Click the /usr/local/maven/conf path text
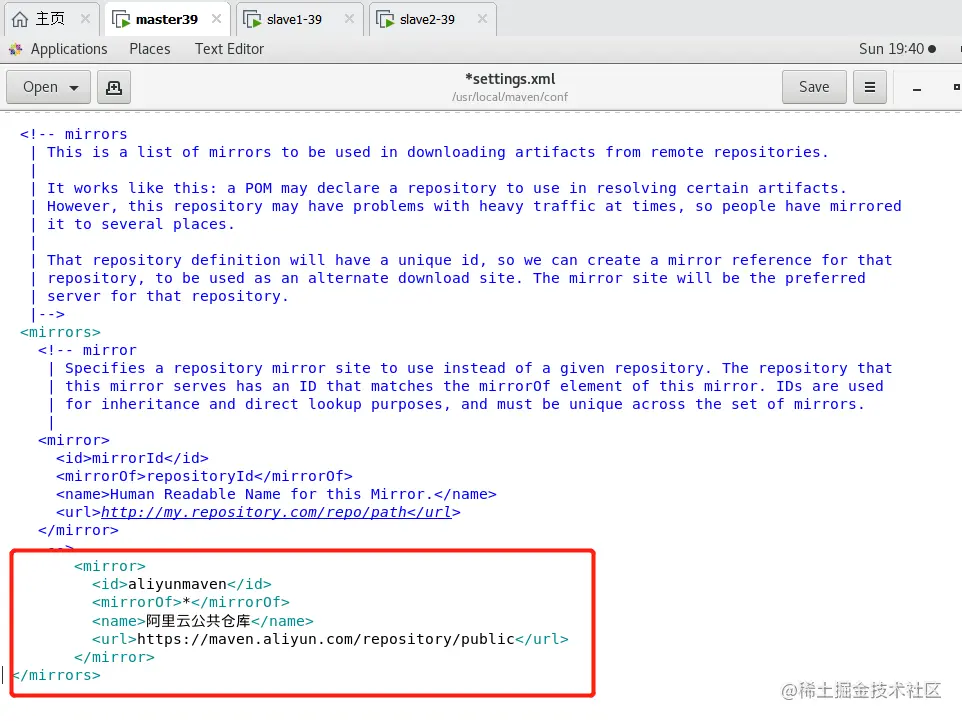This screenshot has height=721, width=962. 510,97
